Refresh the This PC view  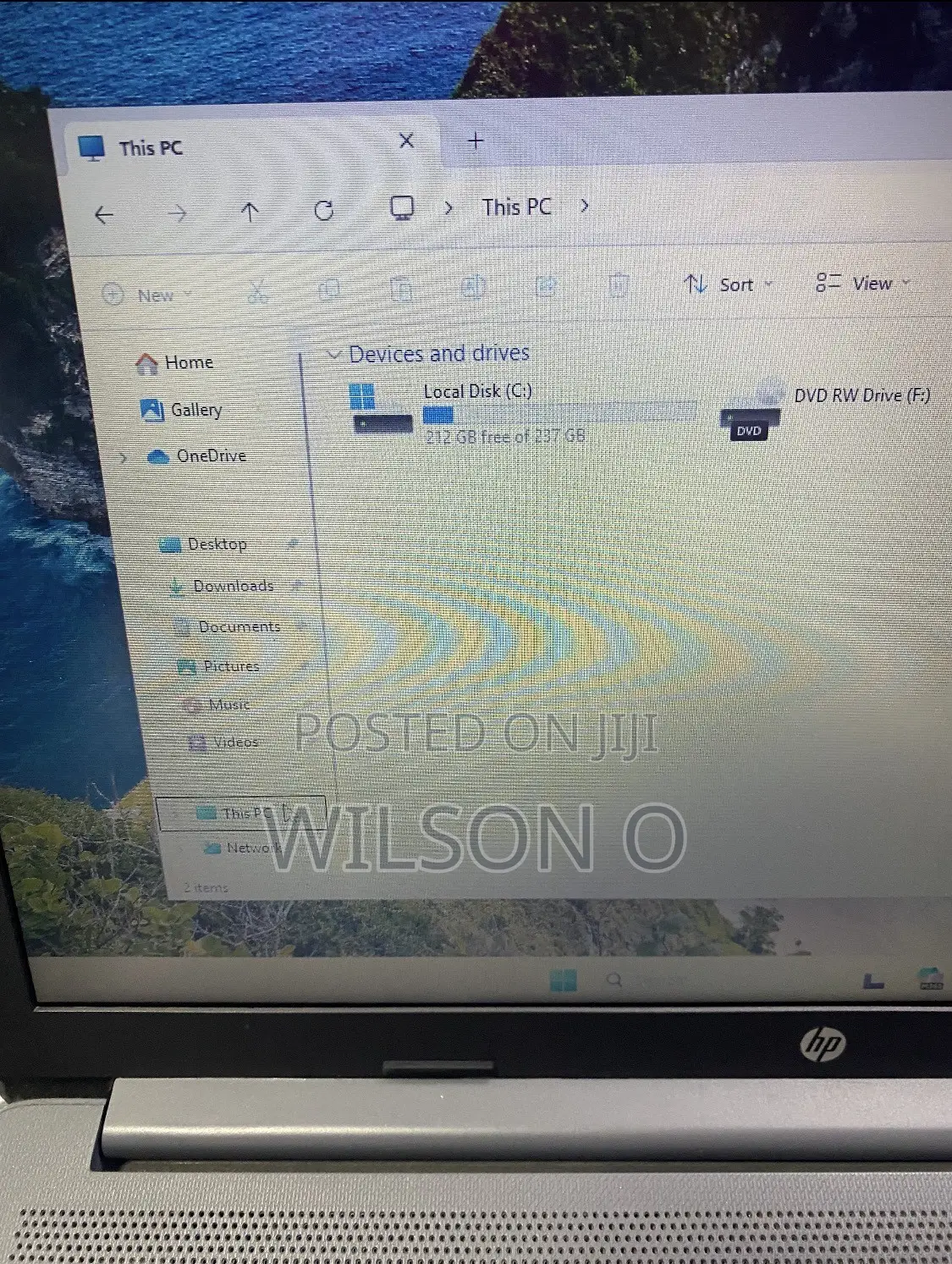[x=323, y=211]
